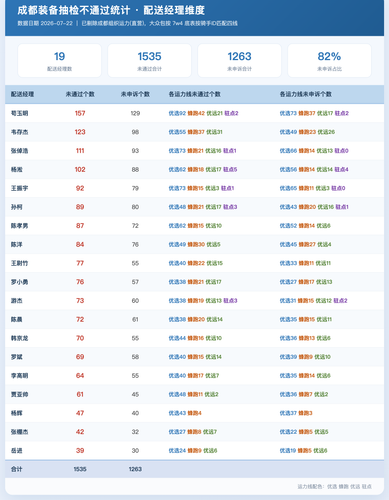Select manager name 罗斌
Image resolution: width=389 pixels, height=500 pixels.
(17, 357)
